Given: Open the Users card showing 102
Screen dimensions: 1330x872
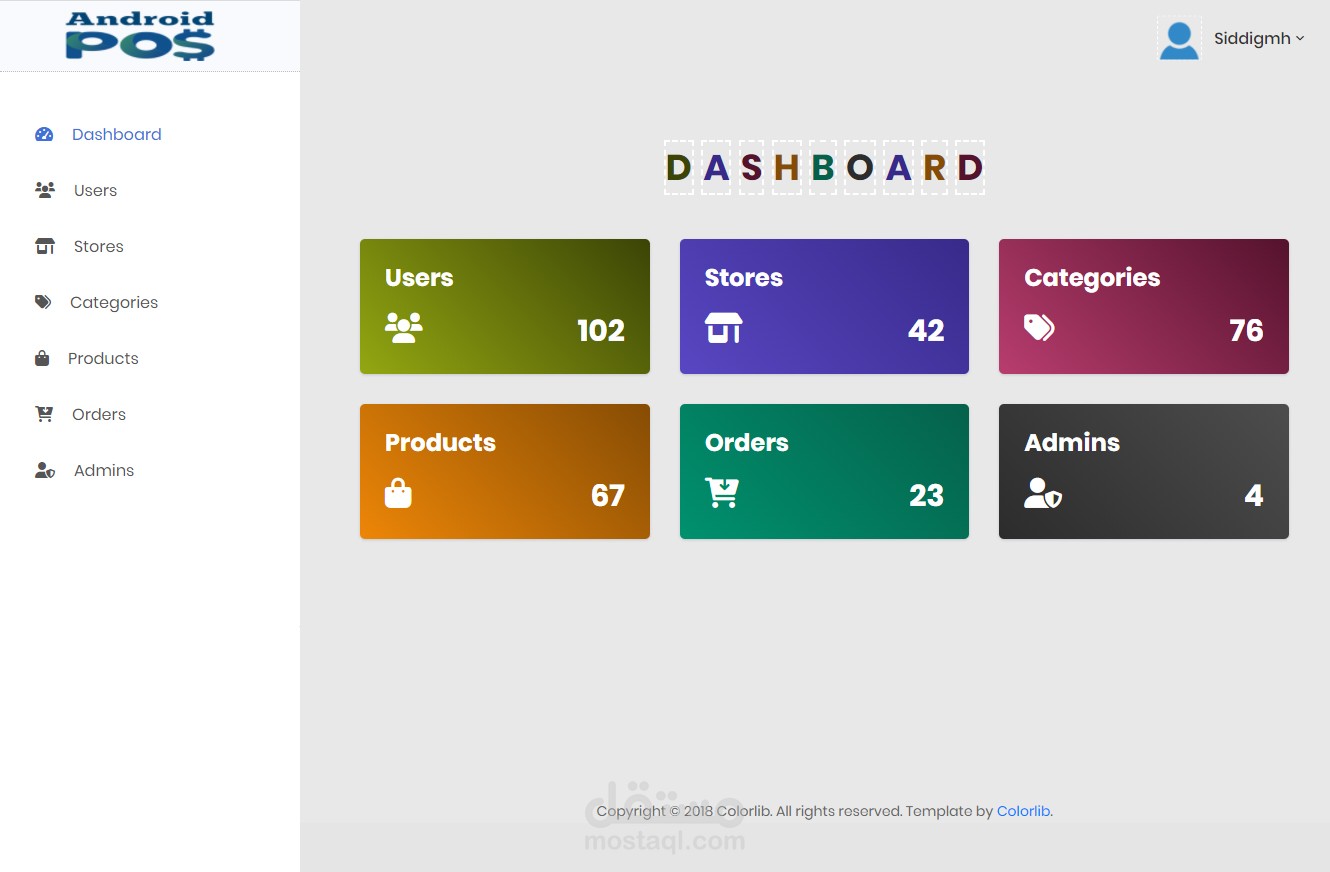Looking at the screenshot, I should click(504, 306).
